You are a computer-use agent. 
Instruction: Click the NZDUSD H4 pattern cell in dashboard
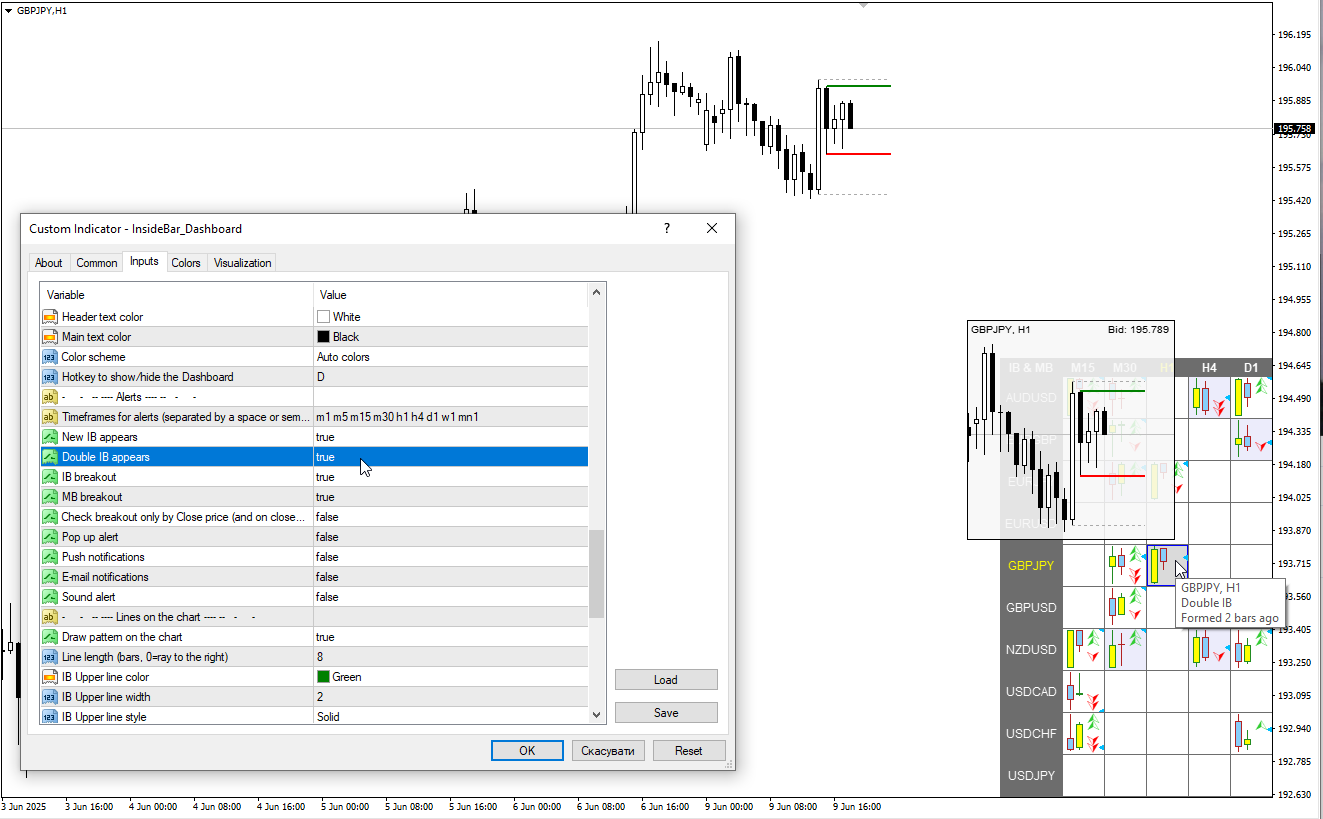tap(1209, 649)
